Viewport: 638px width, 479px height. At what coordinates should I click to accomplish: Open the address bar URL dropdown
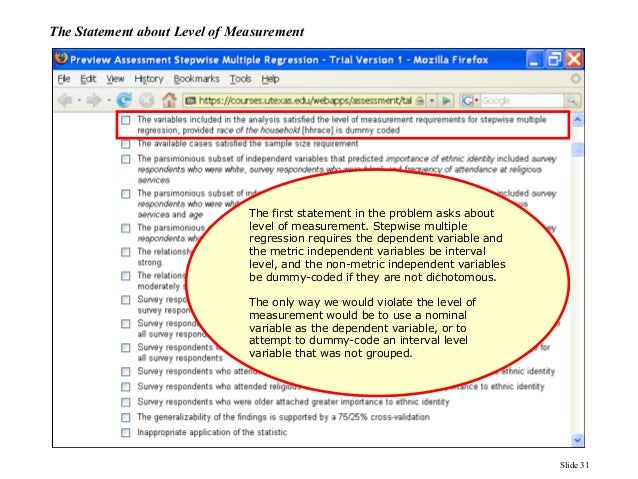(x=432, y=100)
